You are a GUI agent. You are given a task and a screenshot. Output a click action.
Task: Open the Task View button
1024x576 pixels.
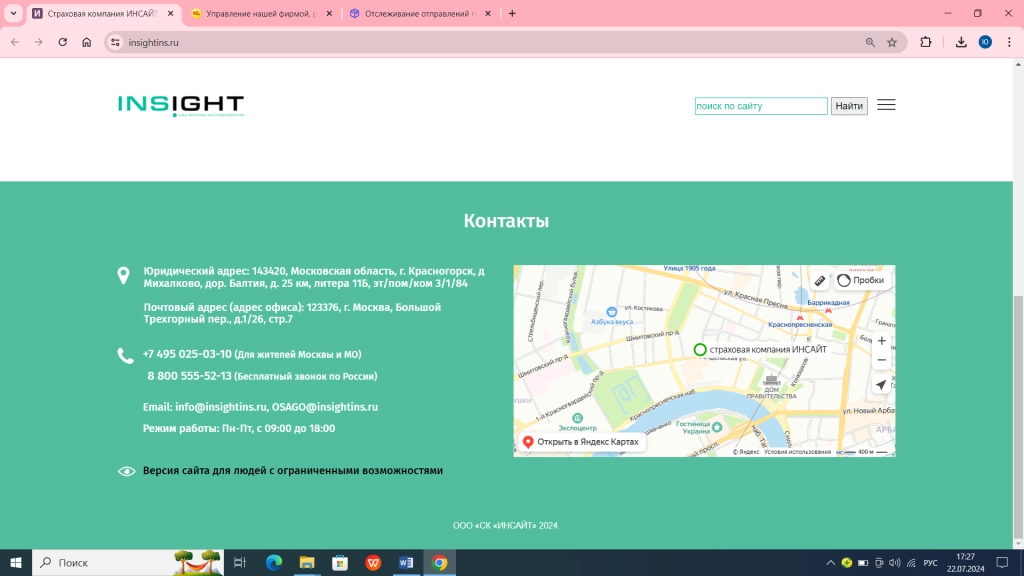(x=240, y=562)
